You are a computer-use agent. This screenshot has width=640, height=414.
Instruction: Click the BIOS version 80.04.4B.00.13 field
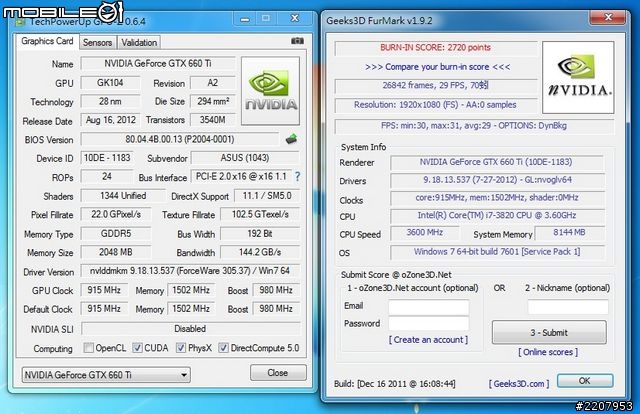(x=180, y=139)
